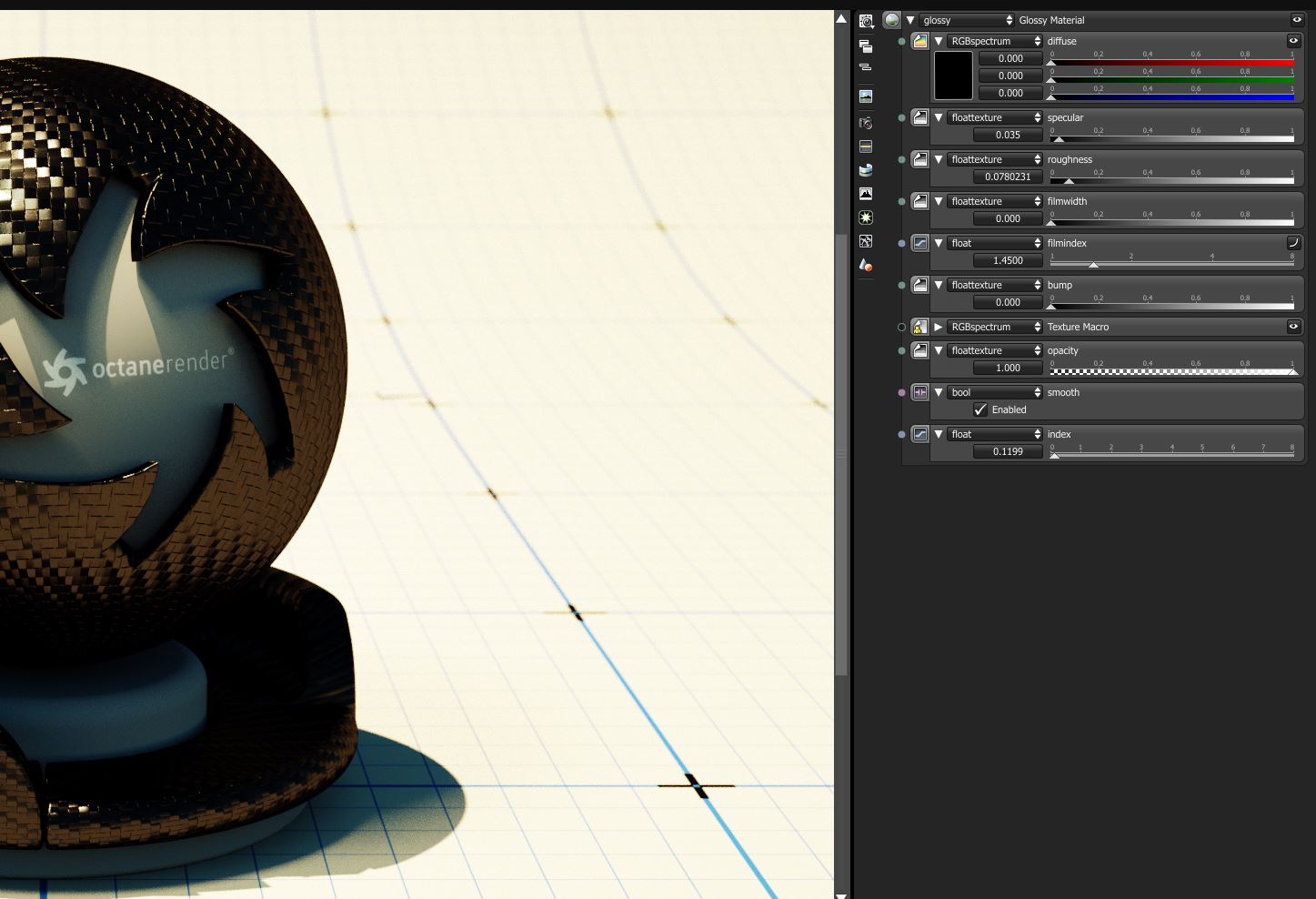Click the specular texture node icon
The image size is (1316, 899).
920,117
